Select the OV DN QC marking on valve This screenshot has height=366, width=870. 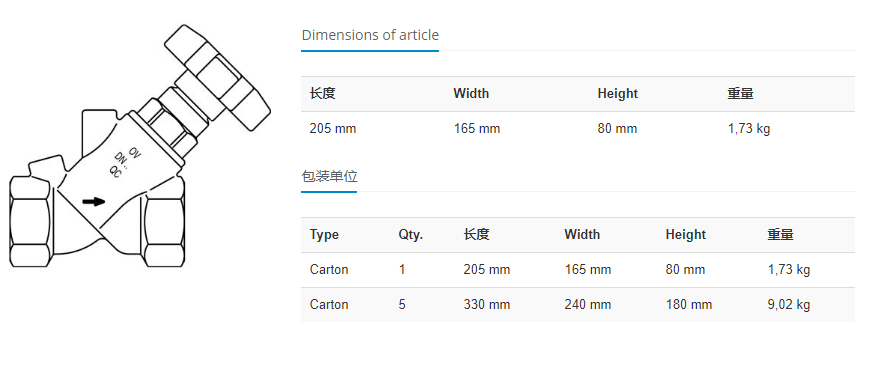point(125,161)
